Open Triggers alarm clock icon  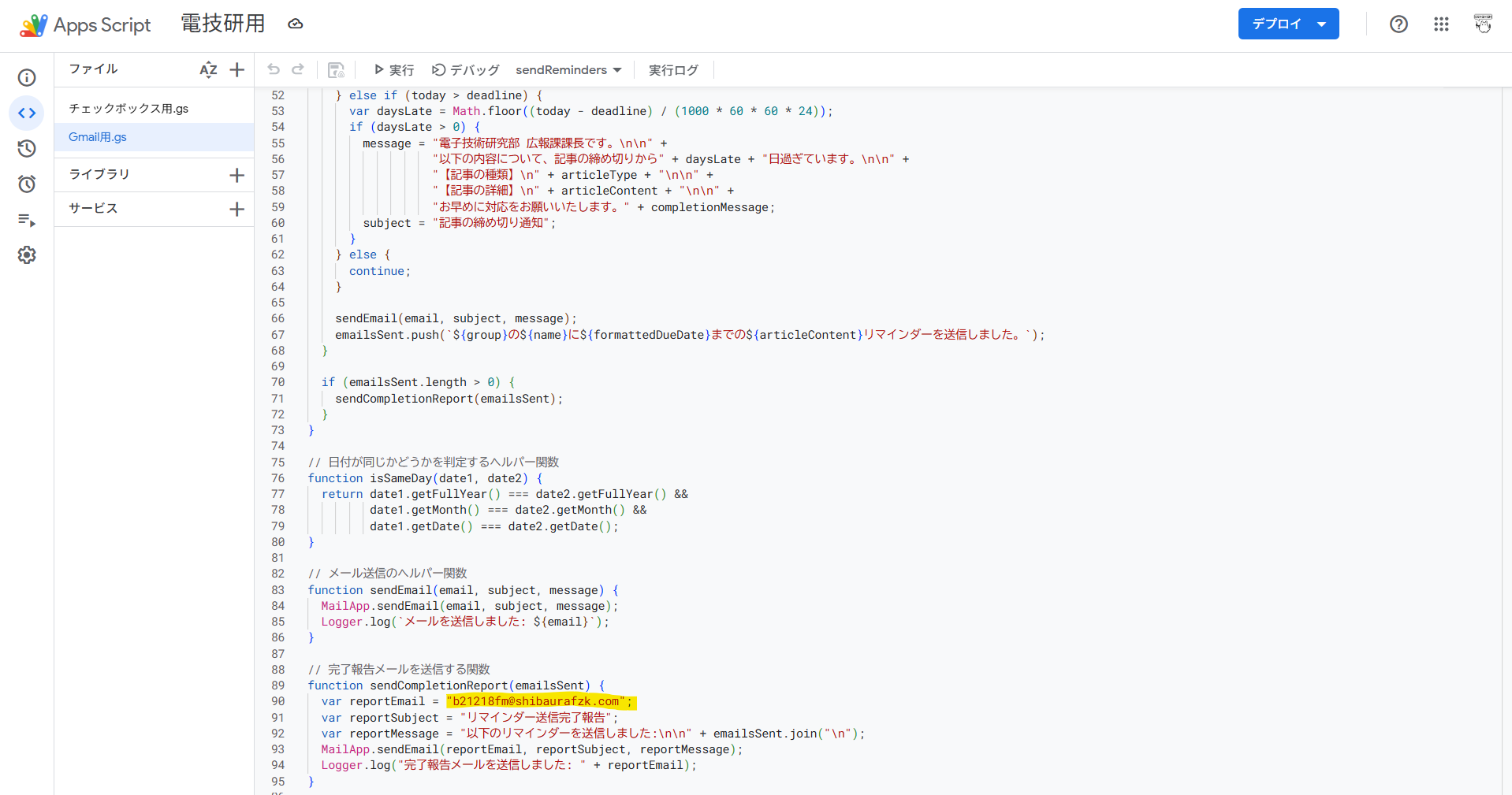(27, 184)
